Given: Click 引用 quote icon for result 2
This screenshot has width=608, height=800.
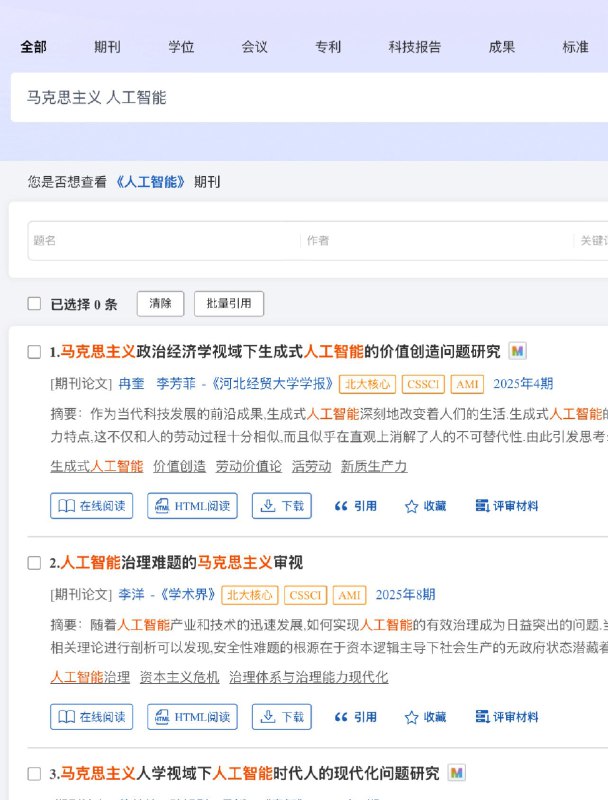Looking at the screenshot, I should [356, 717].
